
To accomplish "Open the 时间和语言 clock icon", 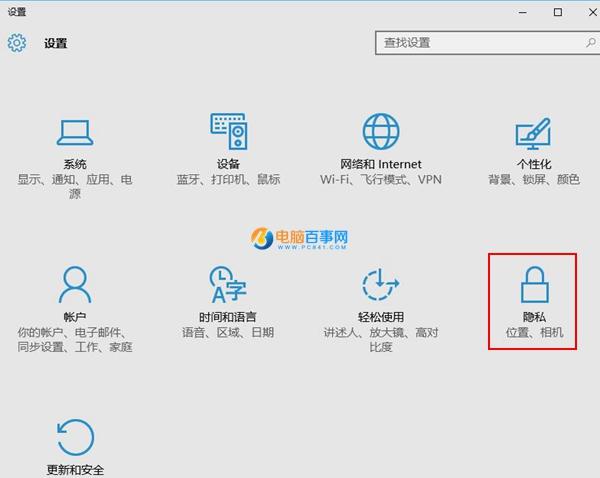I will point(228,284).
